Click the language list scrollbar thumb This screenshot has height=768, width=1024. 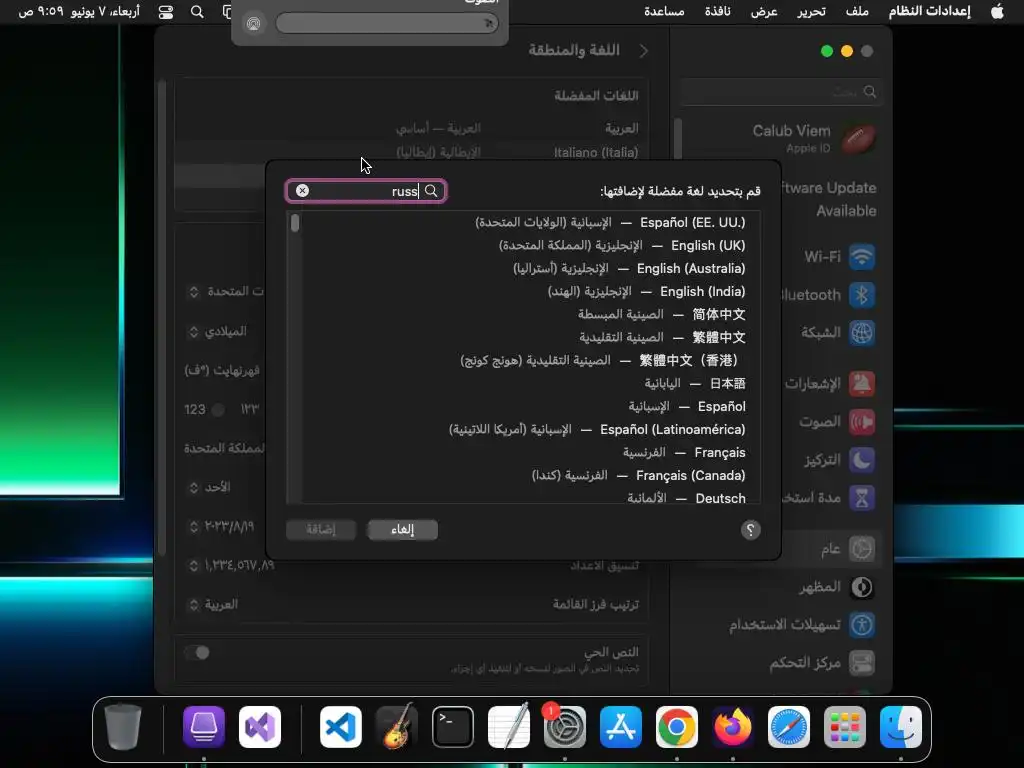click(295, 223)
